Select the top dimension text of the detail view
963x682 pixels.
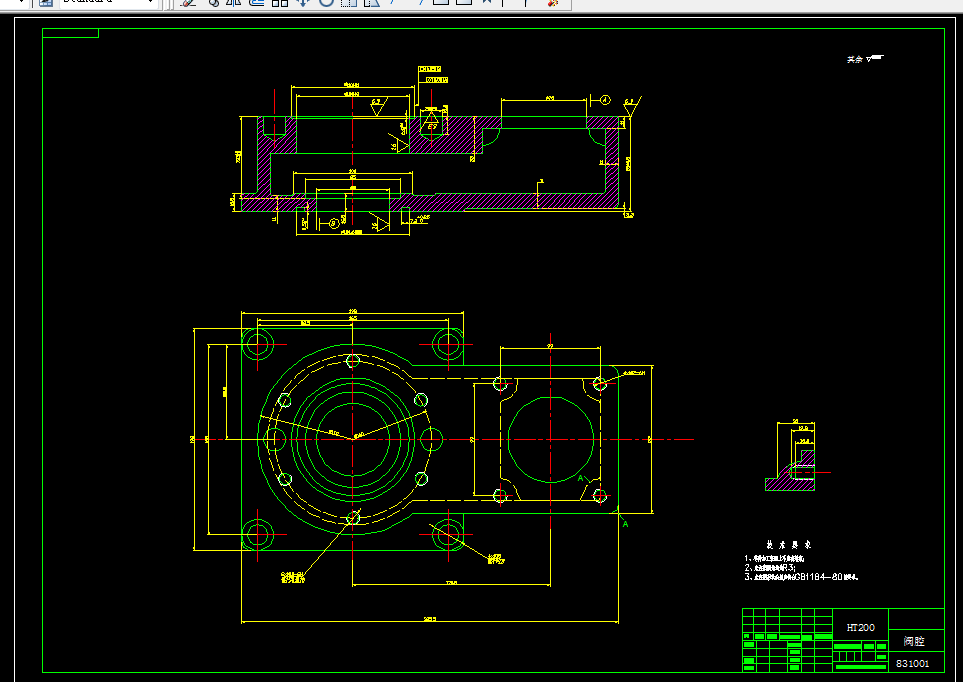click(795, 421)
